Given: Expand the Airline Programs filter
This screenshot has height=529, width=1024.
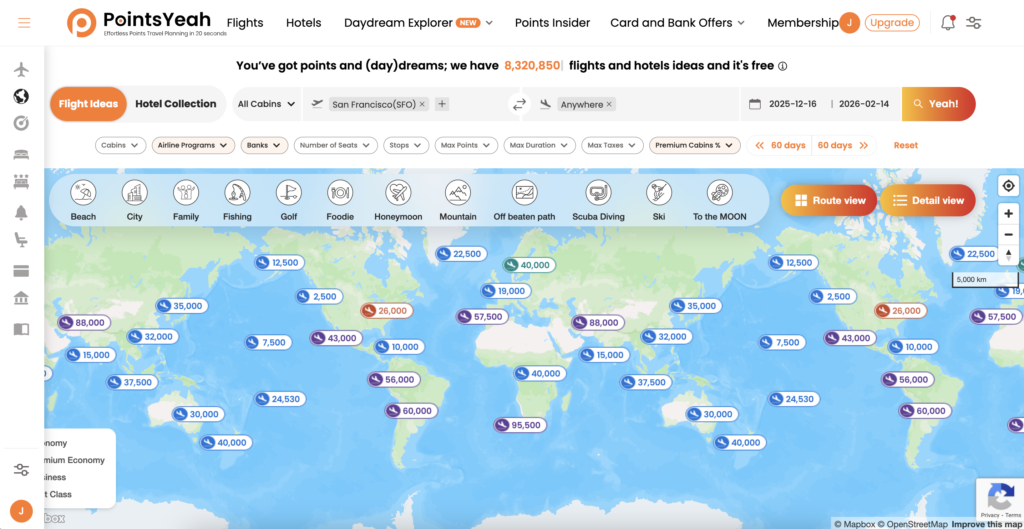Looking at the screenshot, I should 193,145.
